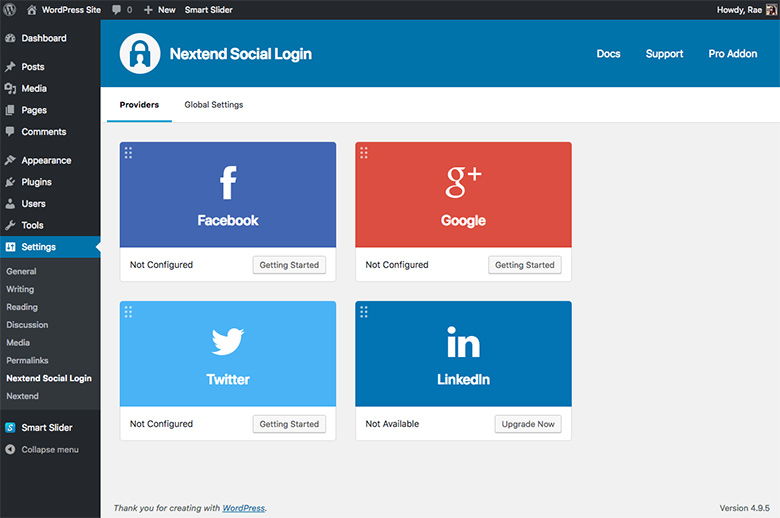This screenshot has height=518, width=780.
Task: Click the Nextend Social Login padlock logo
Action: click(x=140, y=54)
